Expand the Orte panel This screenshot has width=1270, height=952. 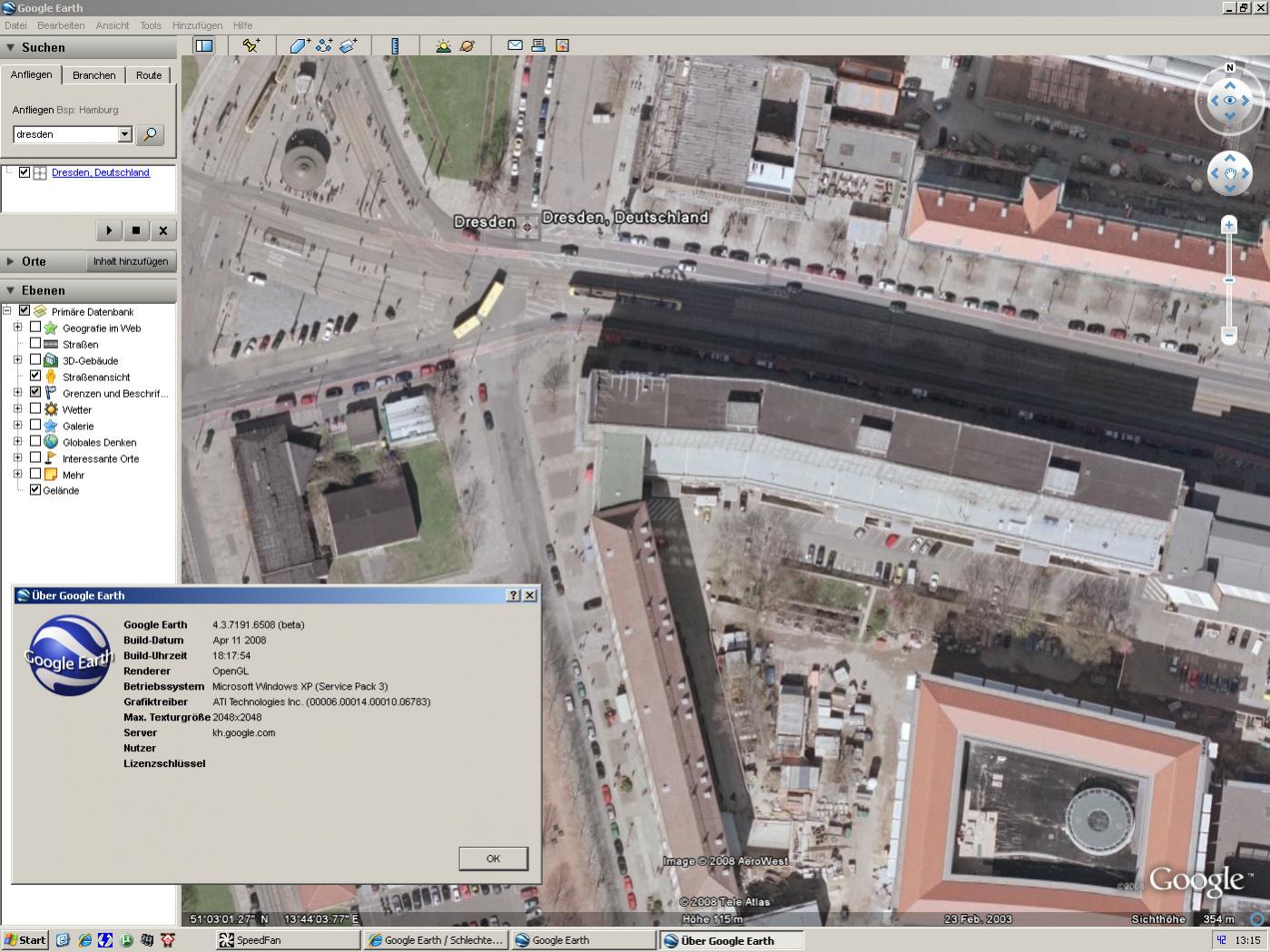pos(11,261)
